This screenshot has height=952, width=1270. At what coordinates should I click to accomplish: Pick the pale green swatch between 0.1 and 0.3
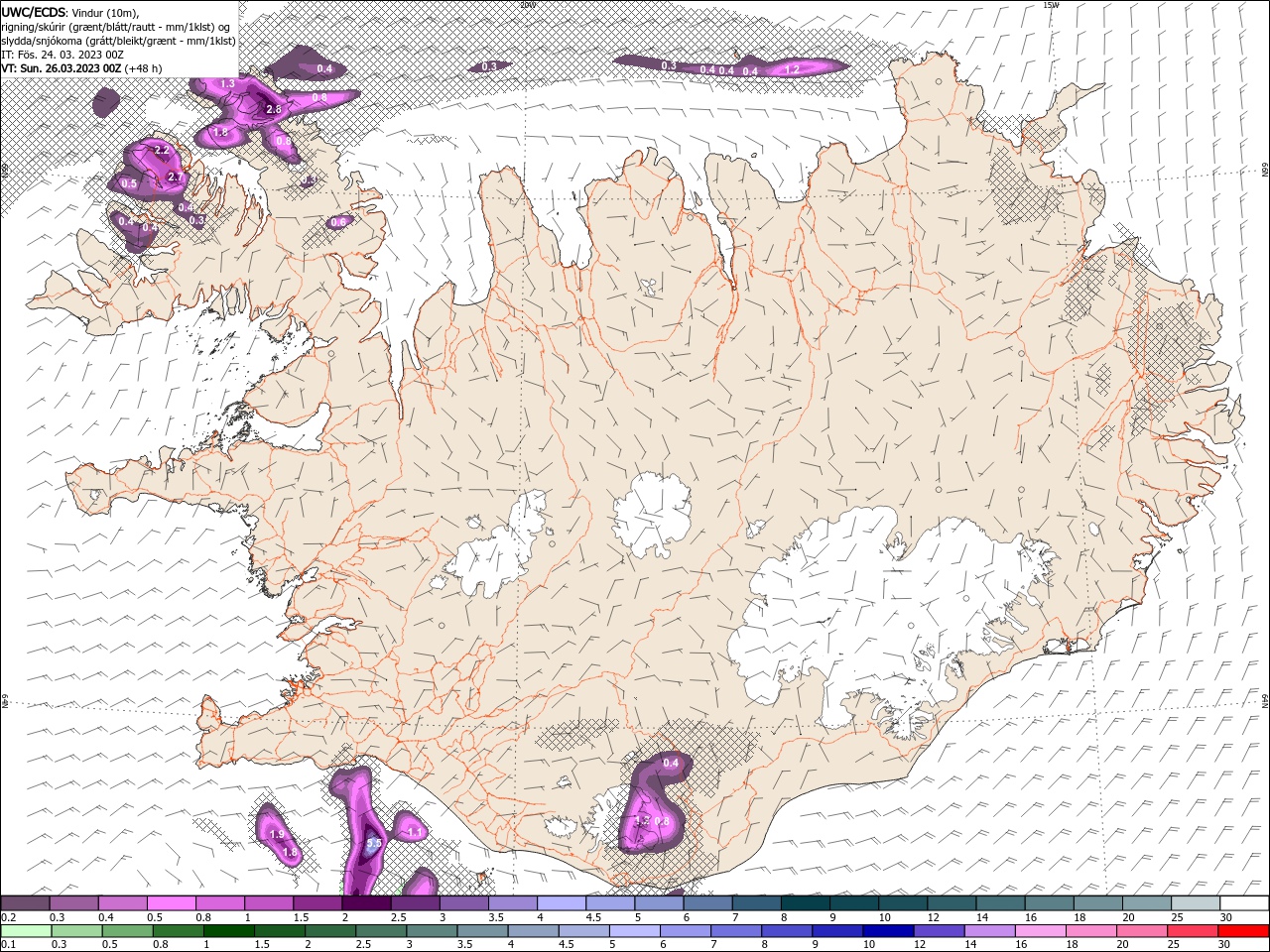26,931
